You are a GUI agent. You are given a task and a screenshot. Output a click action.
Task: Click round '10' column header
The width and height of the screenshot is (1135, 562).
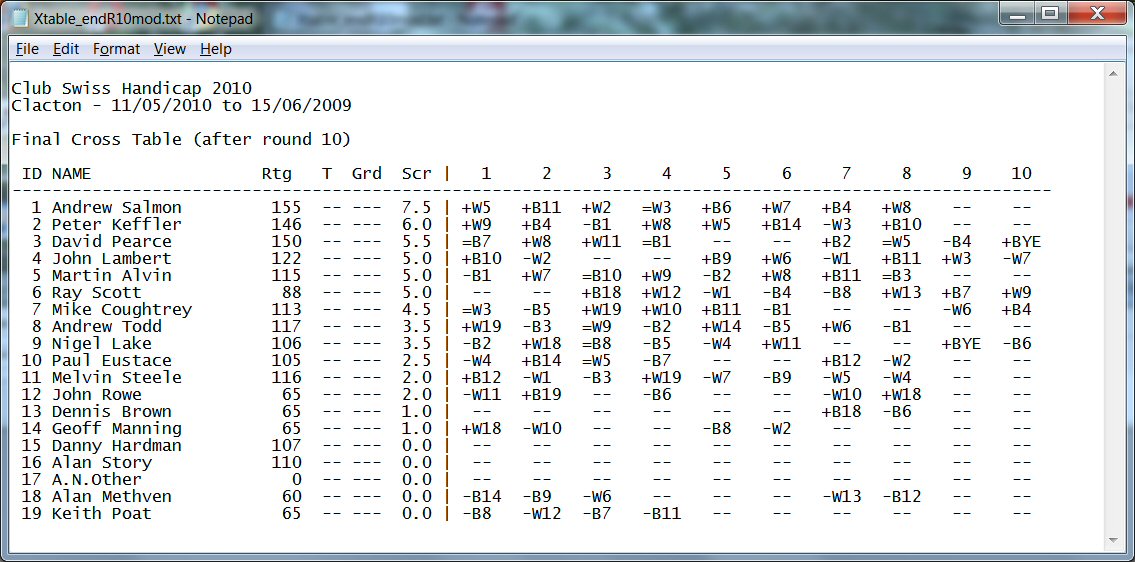click(x=1021, y=174)
